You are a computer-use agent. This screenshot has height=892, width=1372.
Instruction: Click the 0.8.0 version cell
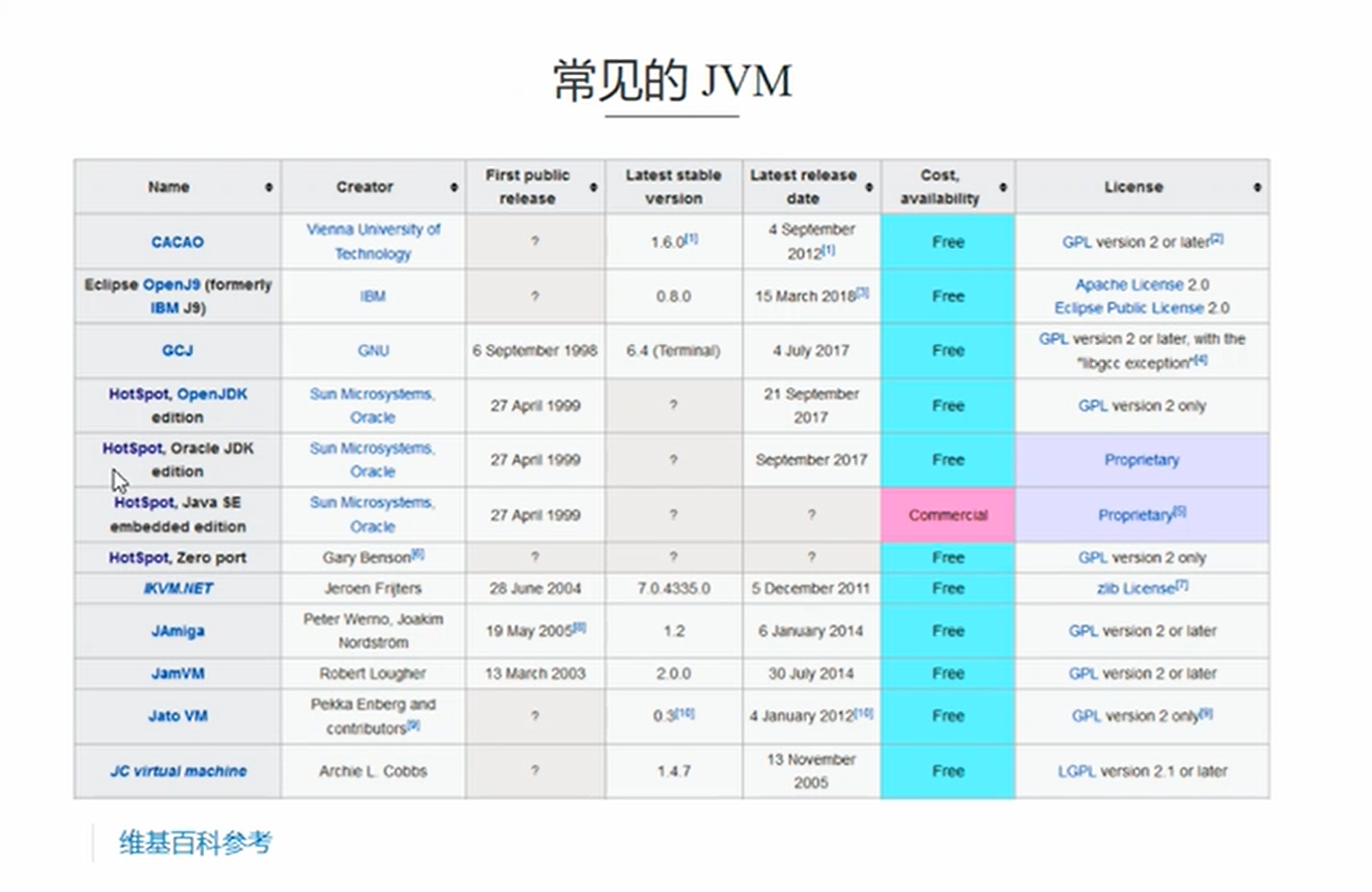point(674,296)
